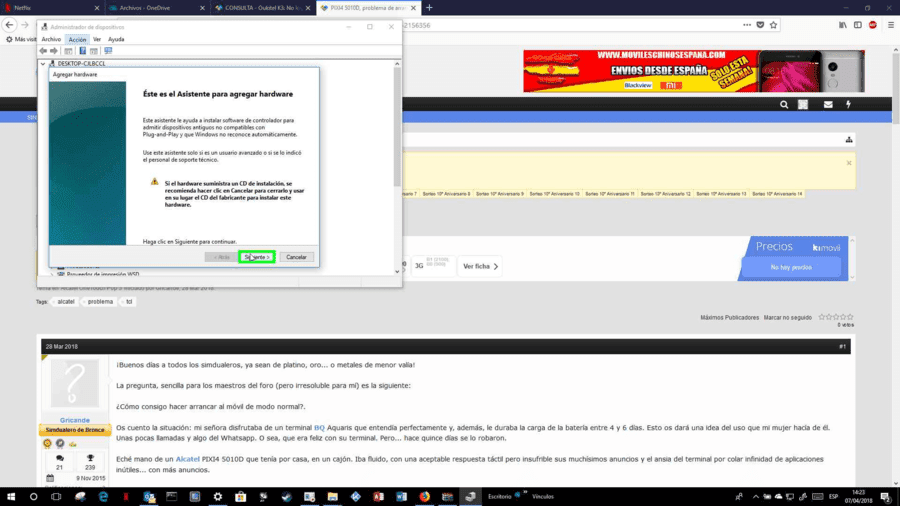Open the forum messages envelope icon

828,104
